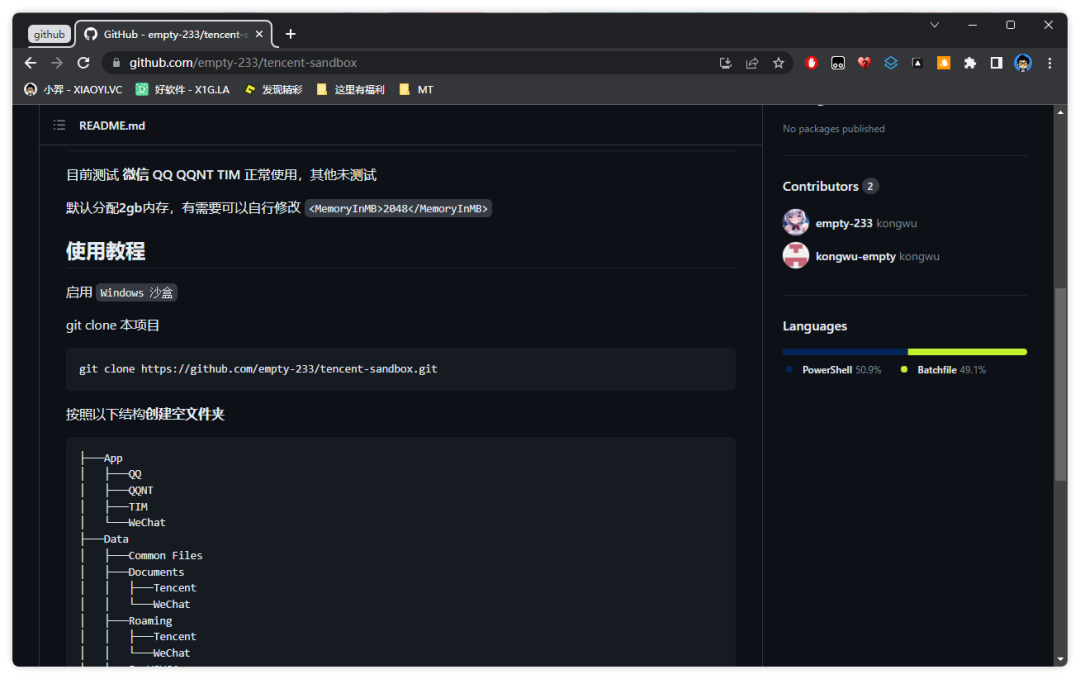Open README table of contents icon

point(59,126)
